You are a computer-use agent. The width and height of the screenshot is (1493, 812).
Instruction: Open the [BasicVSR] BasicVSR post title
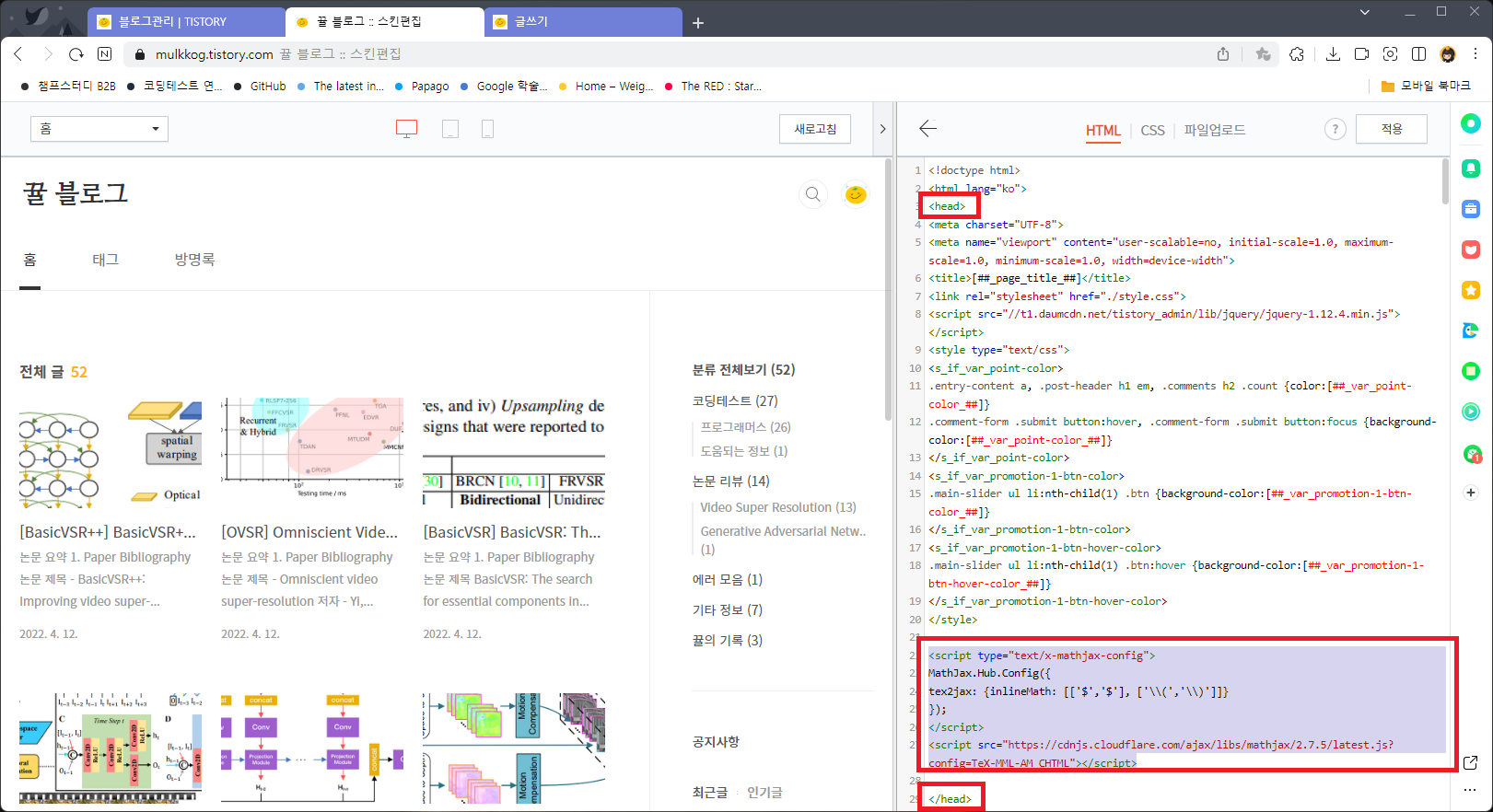[512, 532]
